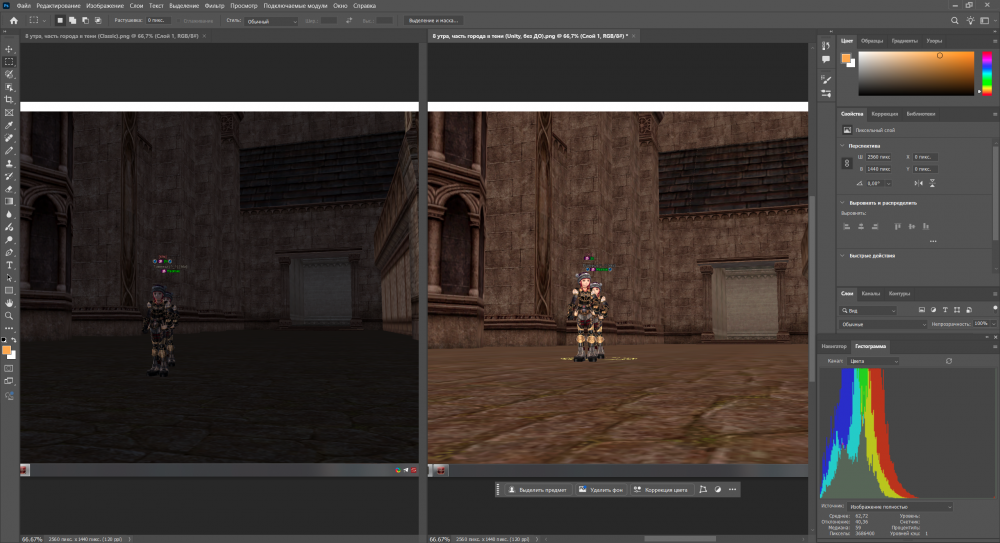Collapse the Transform section in Properties
The image size is (1000, 543).
(x=842, y=146)
